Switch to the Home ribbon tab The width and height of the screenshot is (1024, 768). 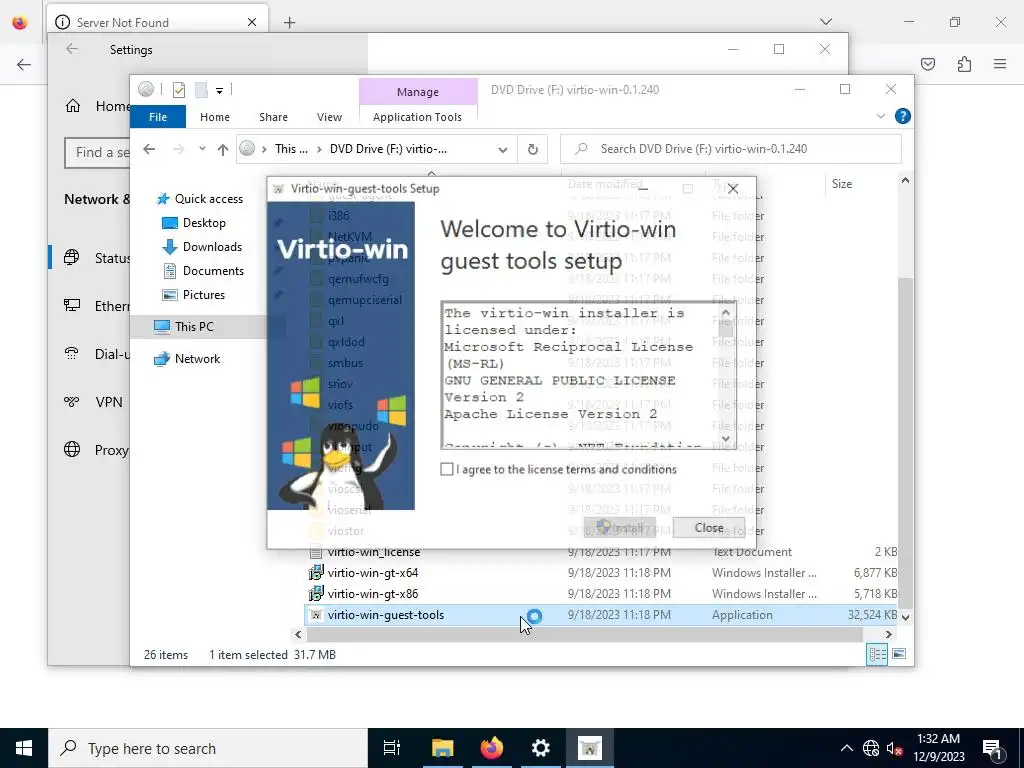(x=215, y=117)
